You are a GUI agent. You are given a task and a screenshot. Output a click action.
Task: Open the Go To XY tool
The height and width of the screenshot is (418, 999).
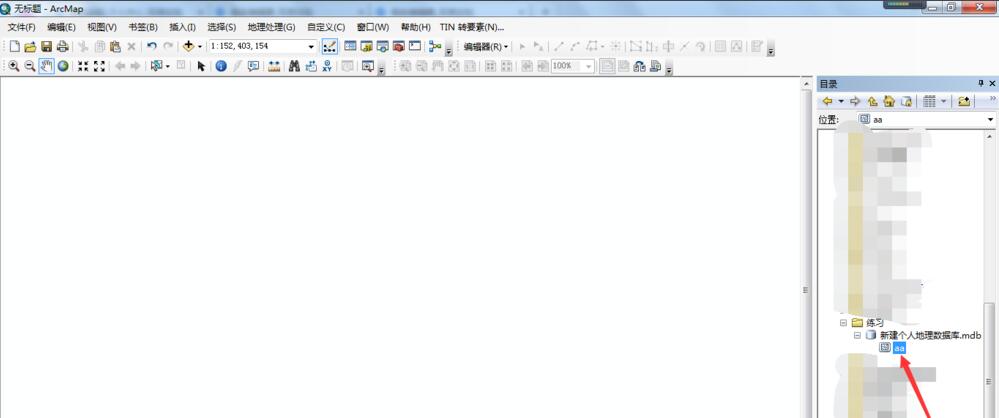pos(327,66)
